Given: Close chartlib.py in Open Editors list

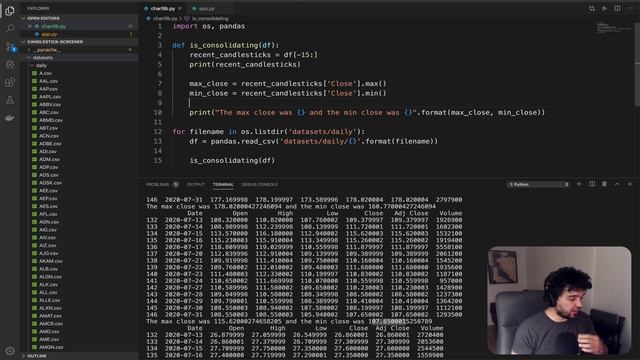Looking at the screenshot, I should (x=30, y=26).
